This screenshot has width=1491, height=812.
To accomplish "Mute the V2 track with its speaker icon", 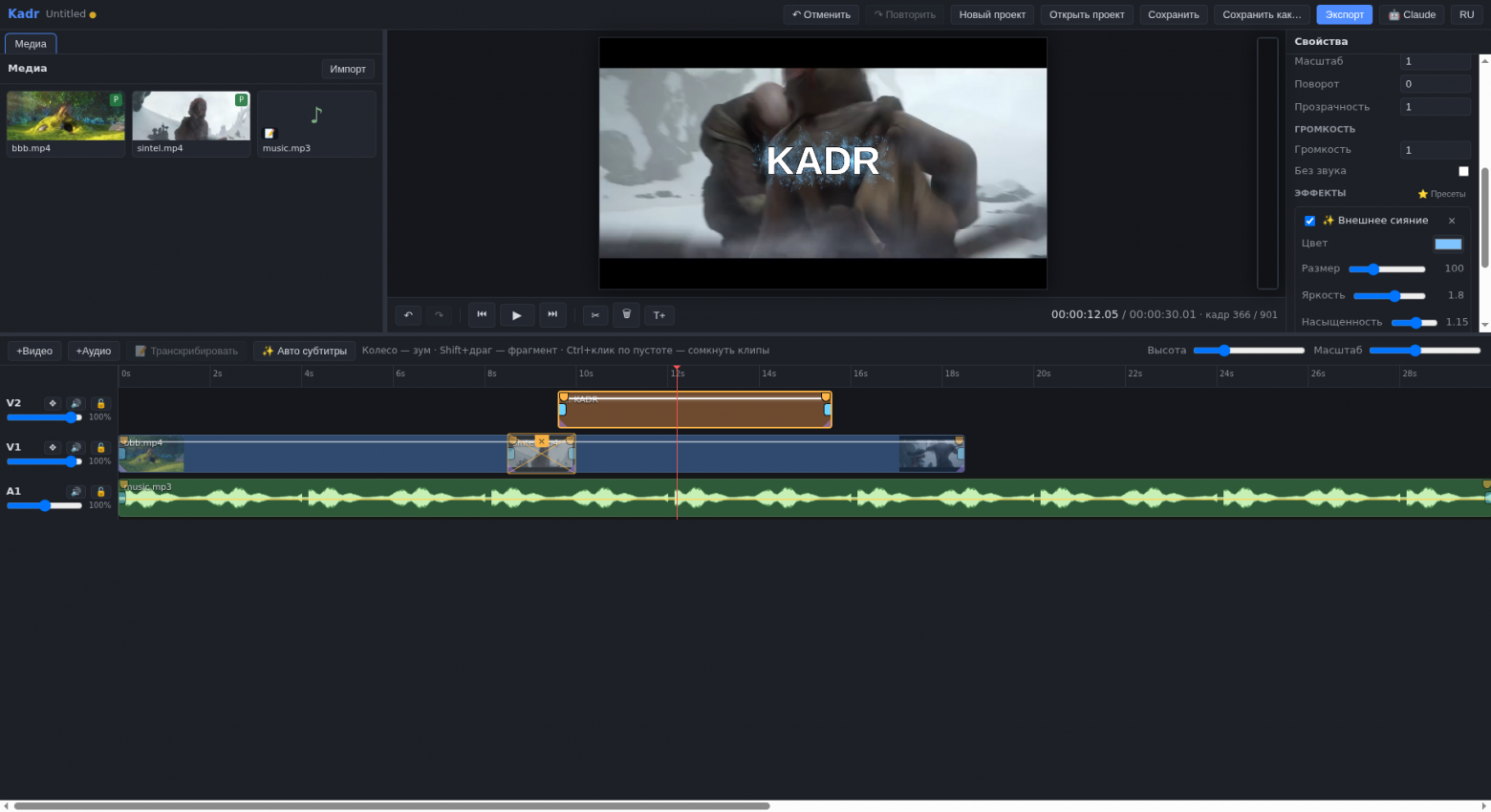I will click(76, 403).
